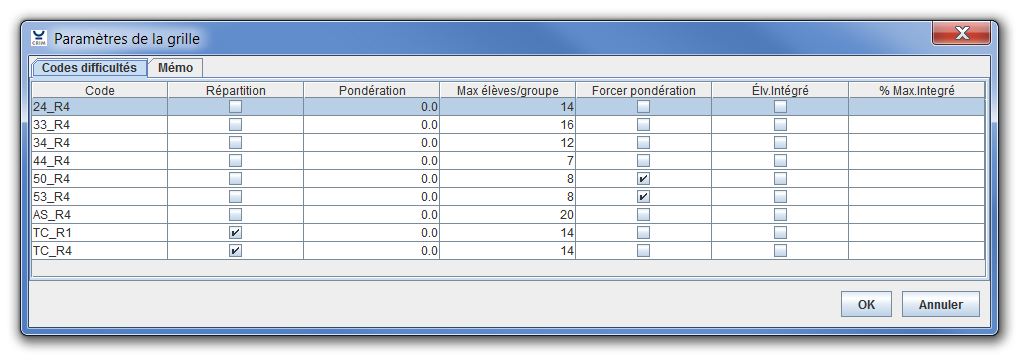
Task: Cancel changes with the Annuler button
Action: pyautogui.click(x=940, y=305)
